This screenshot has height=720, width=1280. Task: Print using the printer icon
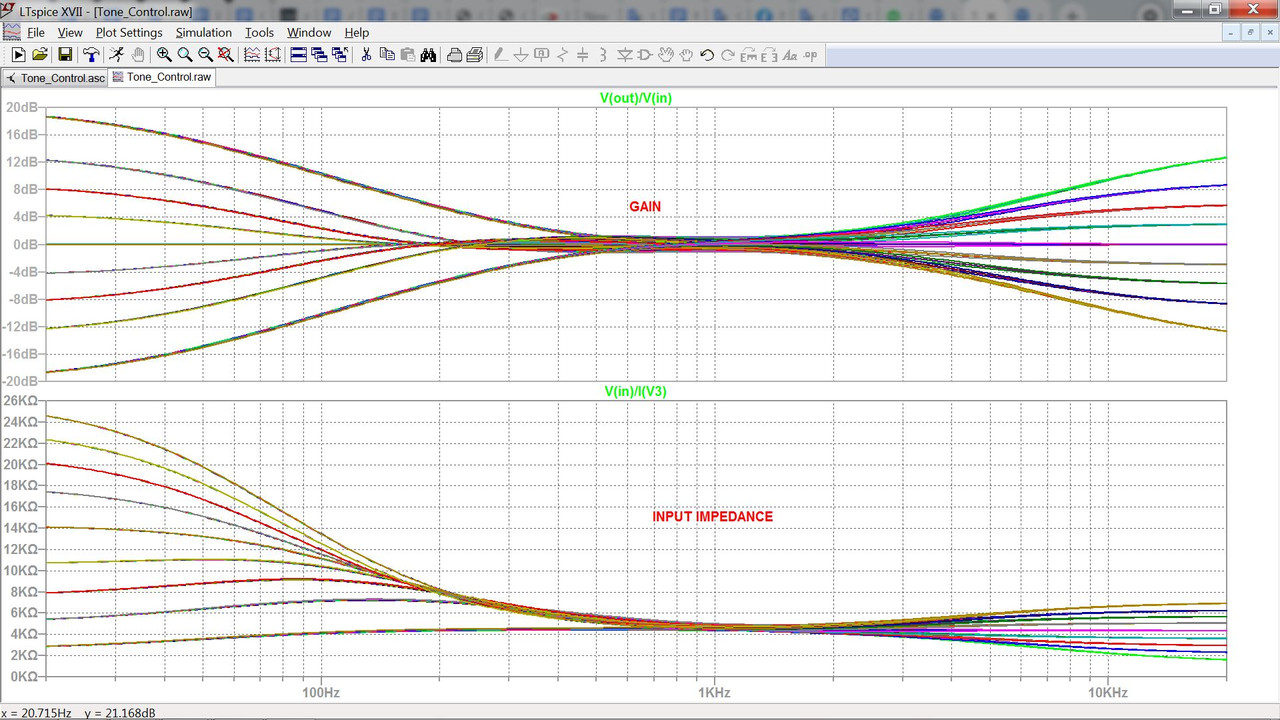454,55
